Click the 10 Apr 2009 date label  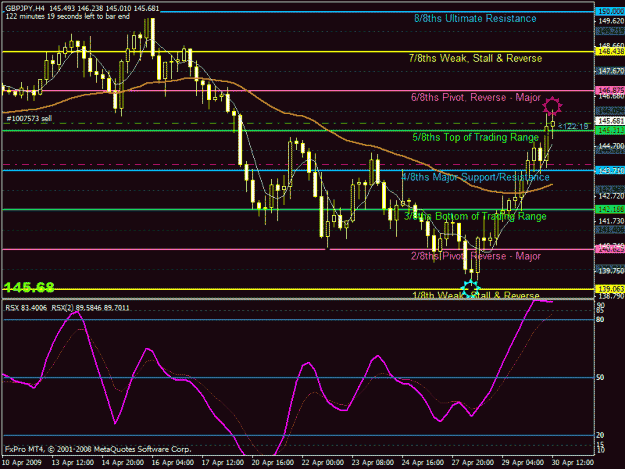(22, 463)
